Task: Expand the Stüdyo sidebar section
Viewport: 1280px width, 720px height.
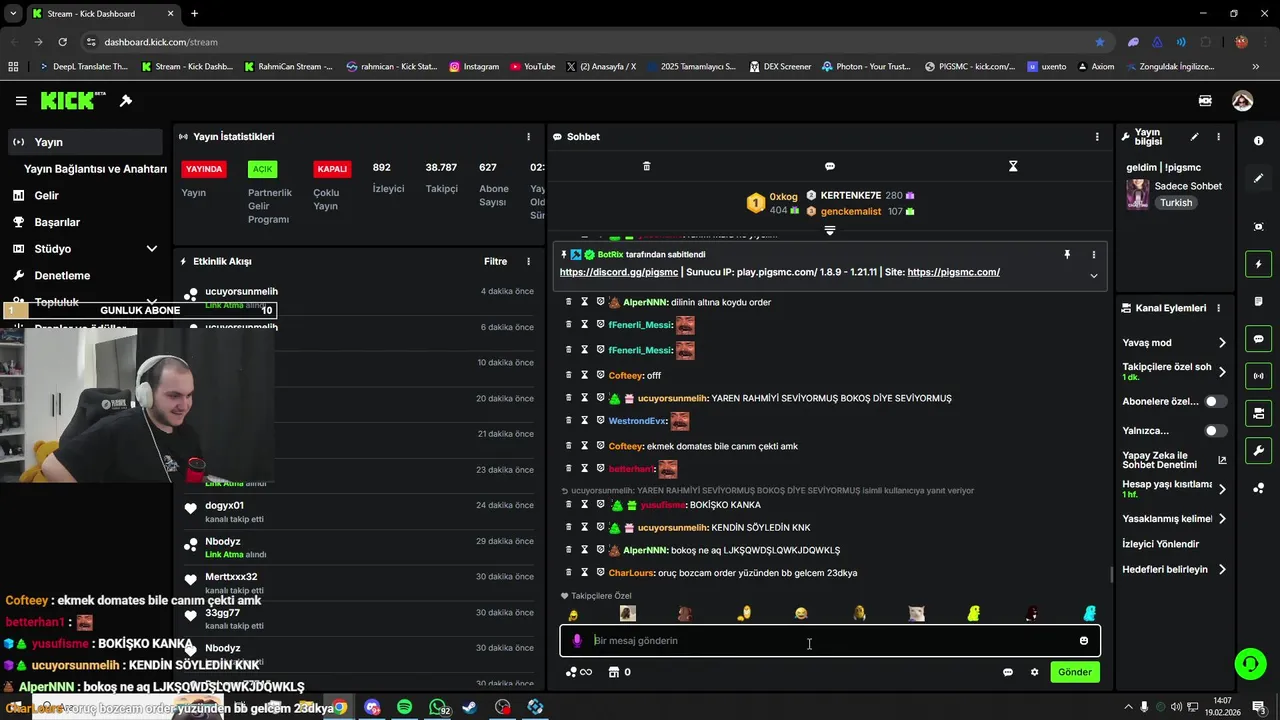Action: (x=151, y=249)
